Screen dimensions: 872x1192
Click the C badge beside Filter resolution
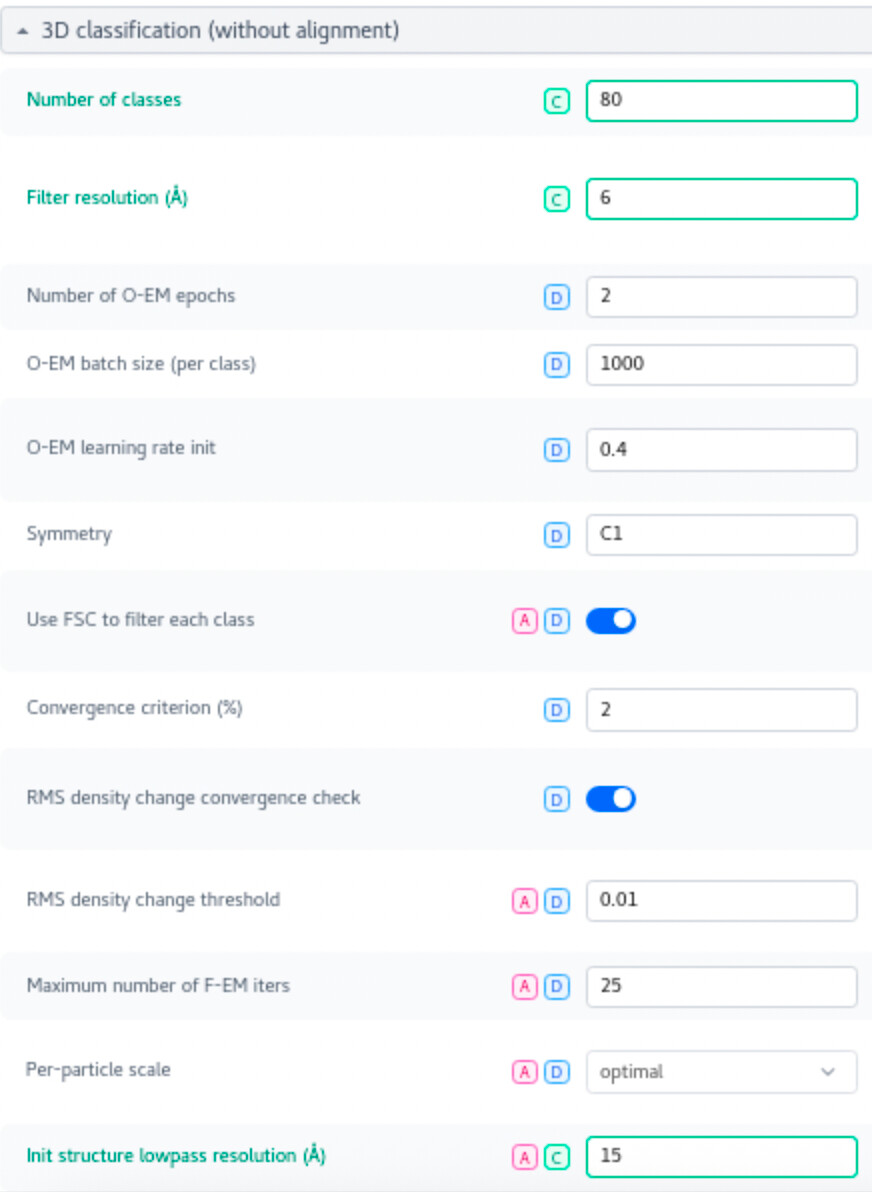coord(557,199)
